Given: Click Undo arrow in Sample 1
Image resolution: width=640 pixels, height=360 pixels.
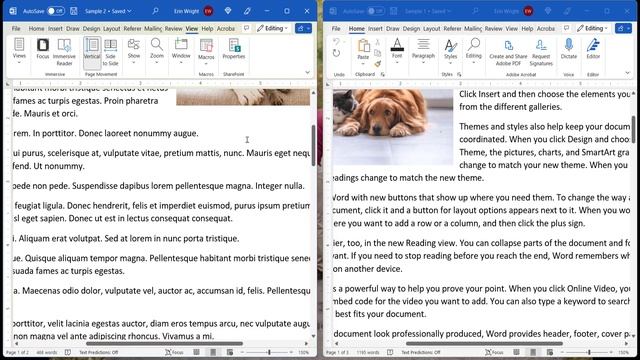Looking at the screenshot, I should 336,42.
